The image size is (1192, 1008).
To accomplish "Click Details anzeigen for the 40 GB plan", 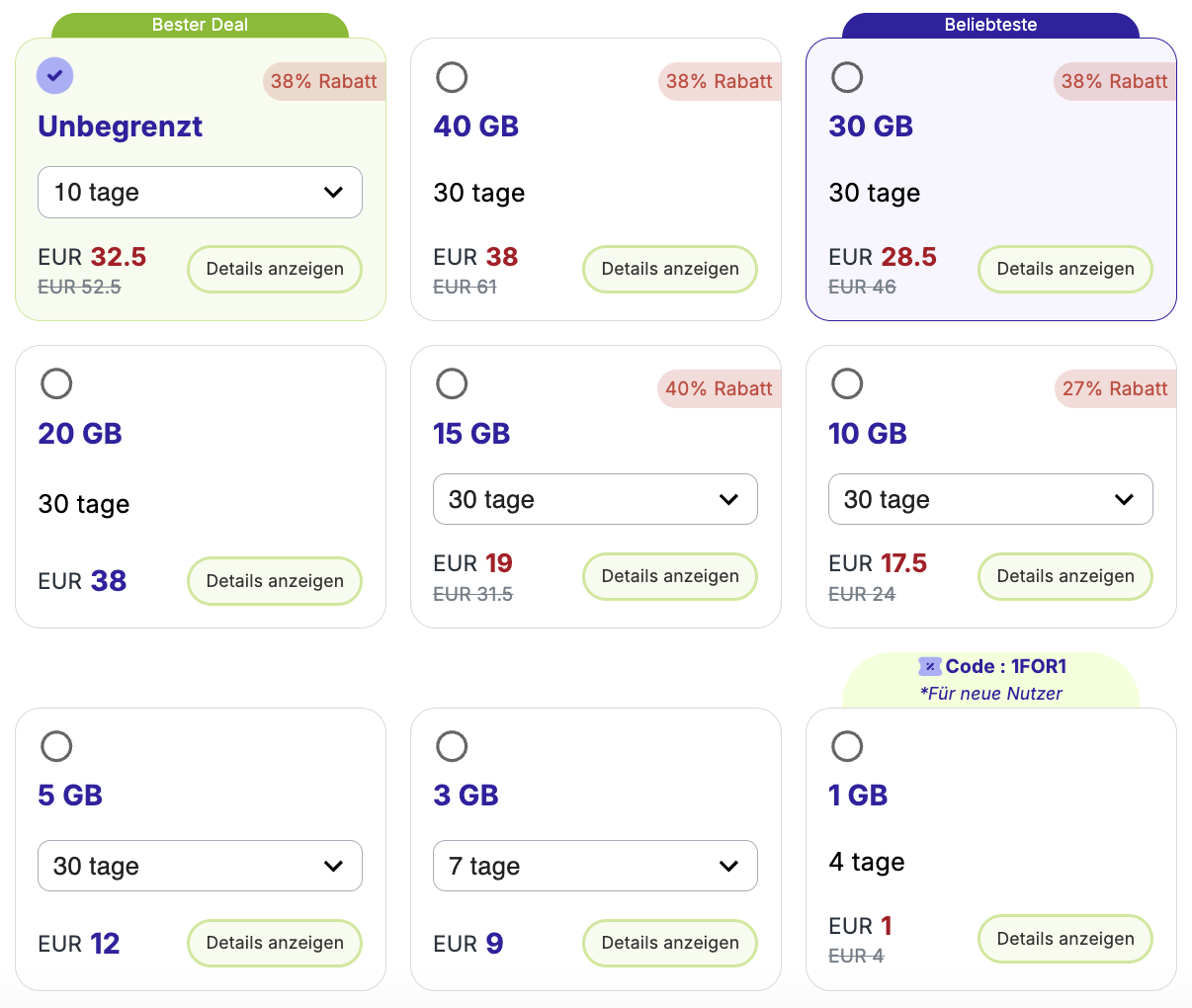I will tap(670, 269).
